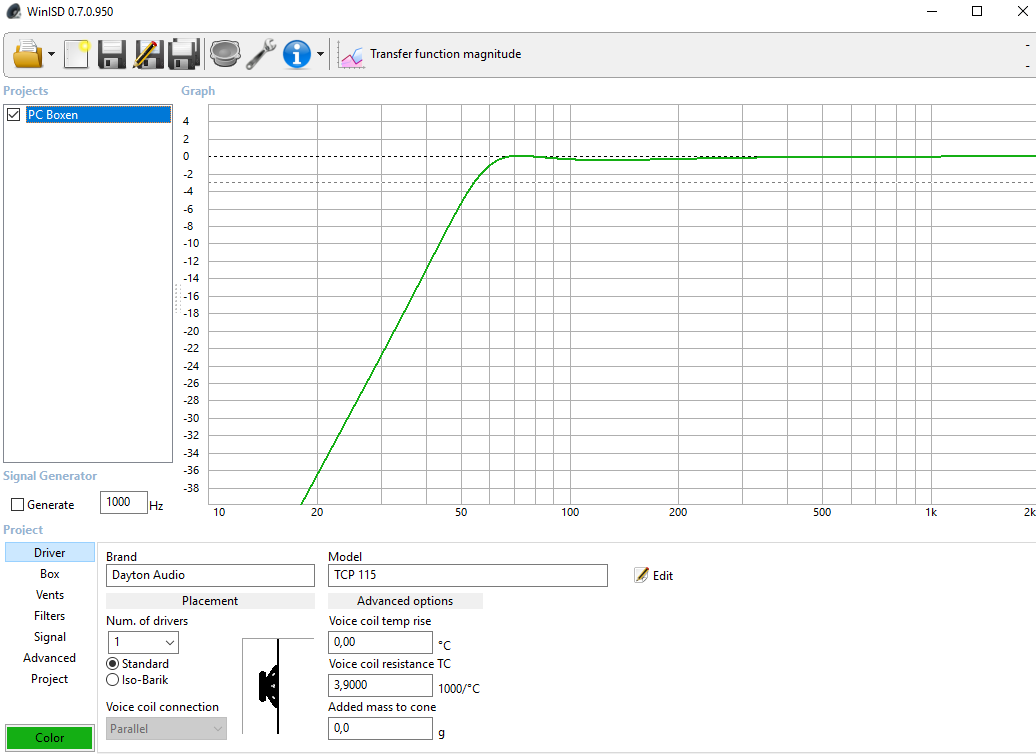Create a new project with blank page icon

click(77, 54)
